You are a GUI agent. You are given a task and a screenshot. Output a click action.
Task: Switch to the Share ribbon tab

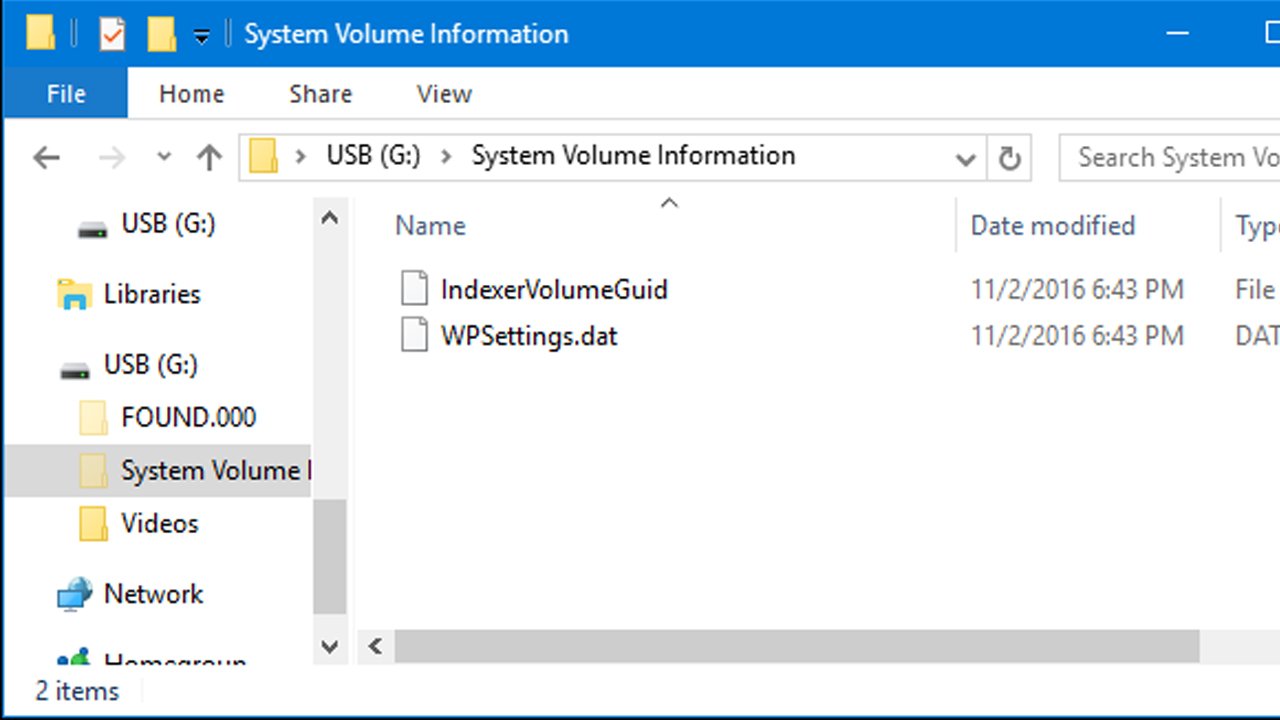point(320,94)
